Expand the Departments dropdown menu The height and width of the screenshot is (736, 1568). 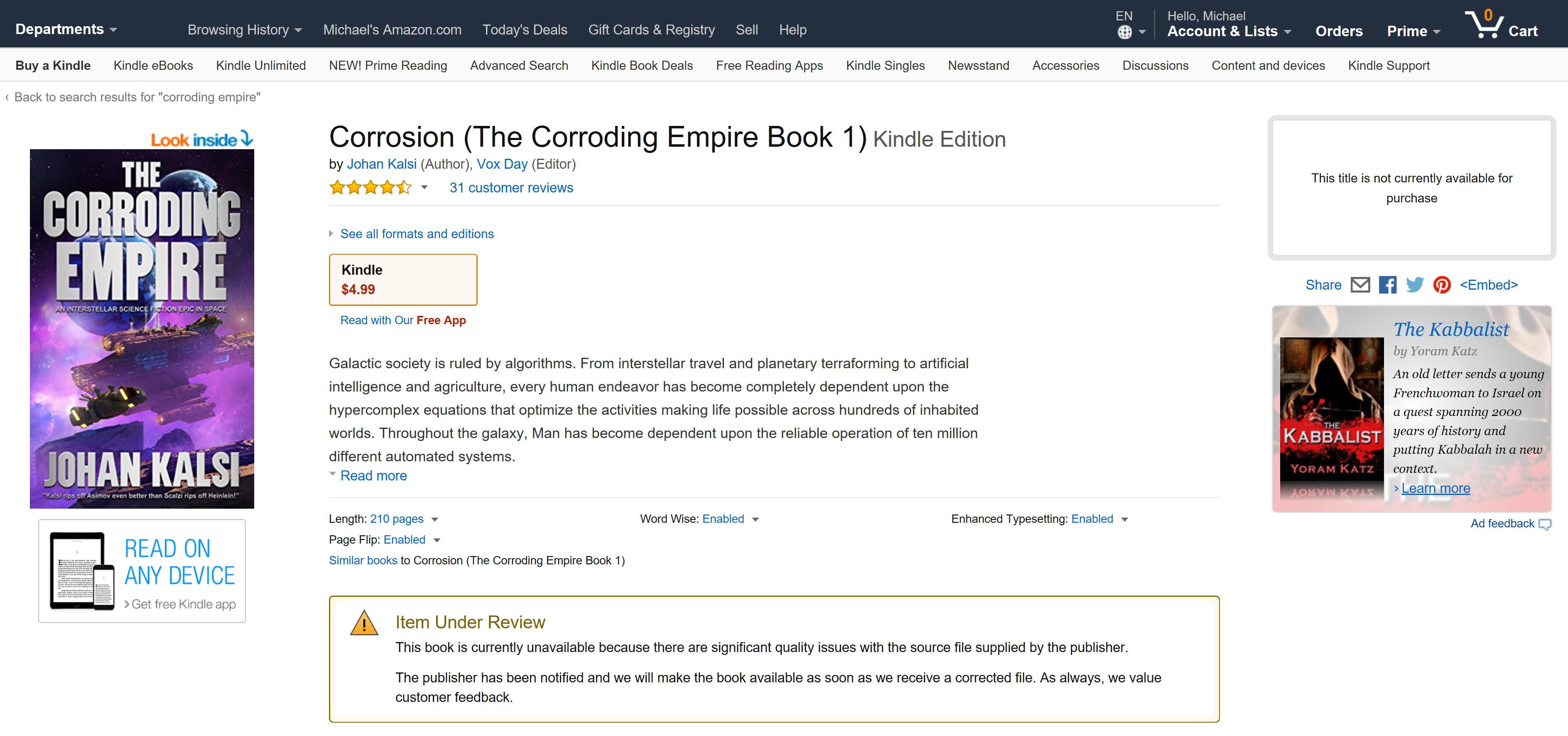point(66,29)
